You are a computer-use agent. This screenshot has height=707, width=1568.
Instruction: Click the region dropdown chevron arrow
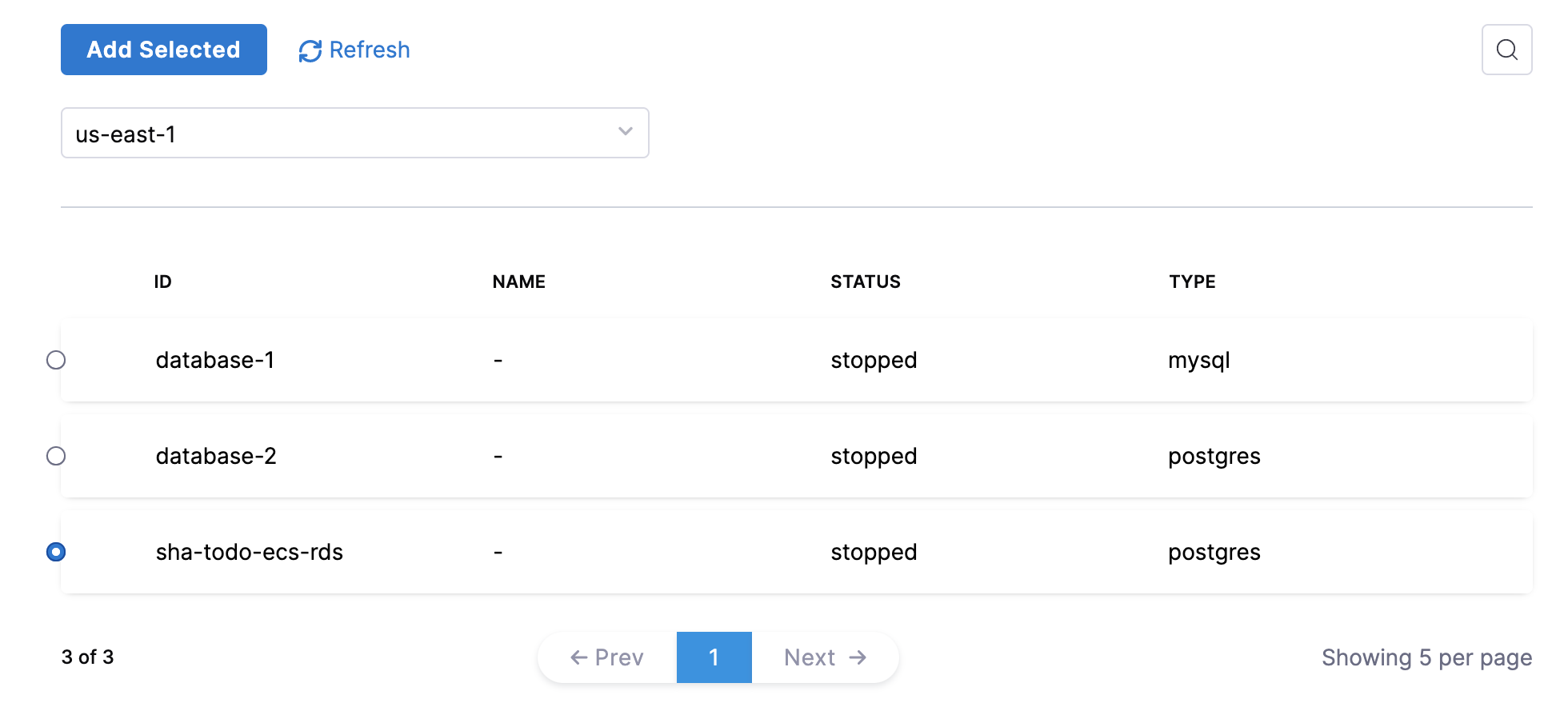pos(626,131)
